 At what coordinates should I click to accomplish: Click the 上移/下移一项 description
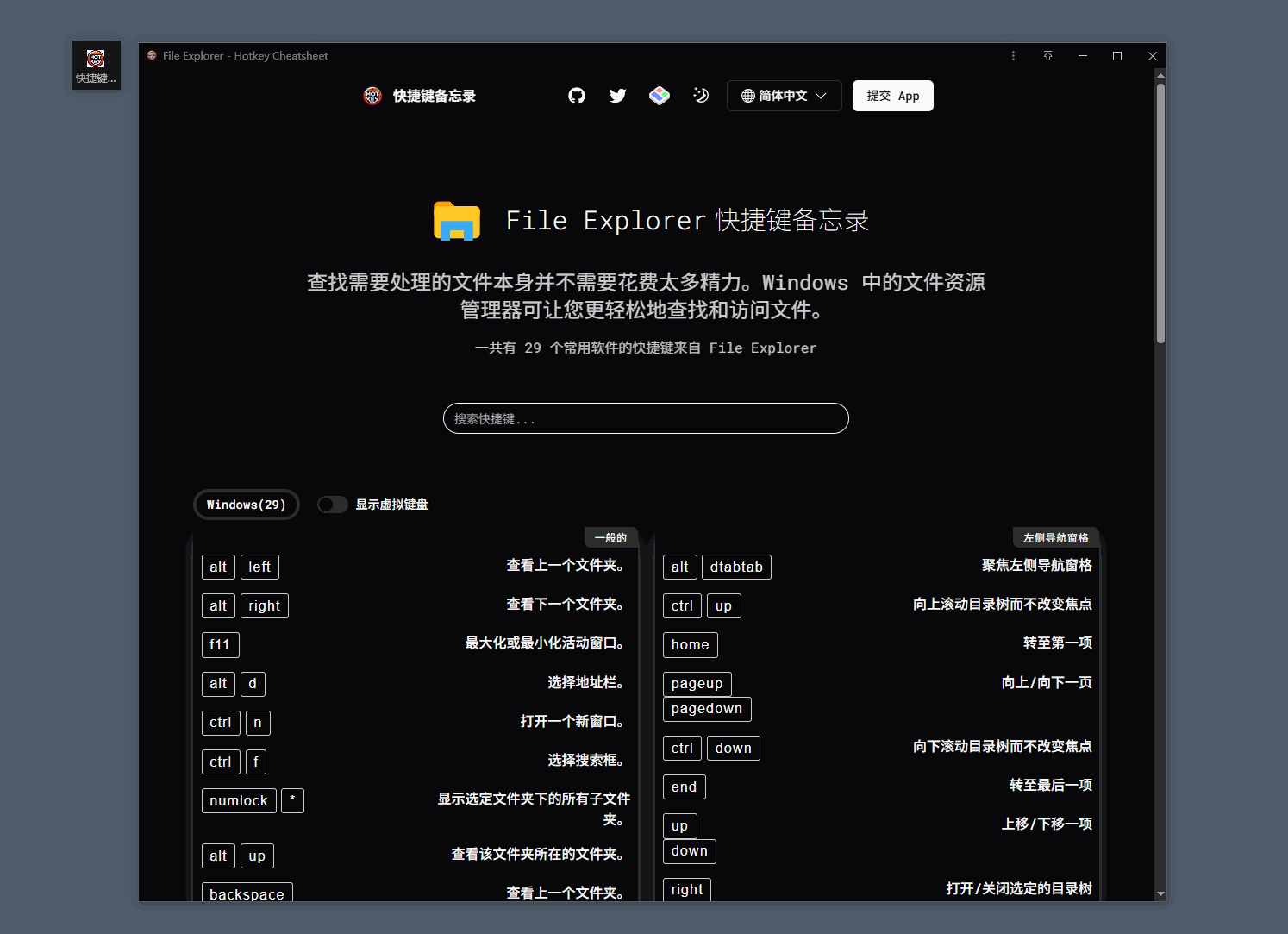coord(1047,824)
